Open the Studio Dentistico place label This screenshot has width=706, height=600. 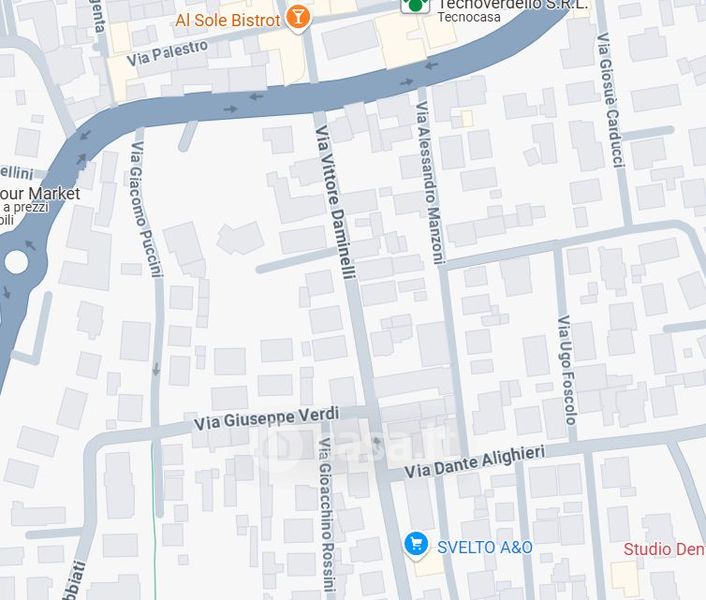coord(665,549)
